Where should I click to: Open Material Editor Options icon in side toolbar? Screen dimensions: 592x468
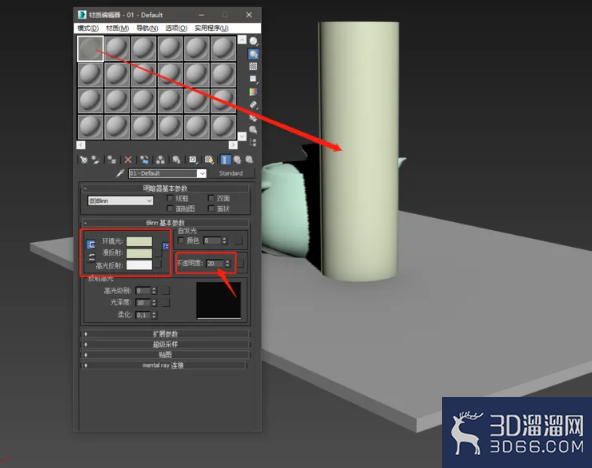253,117
